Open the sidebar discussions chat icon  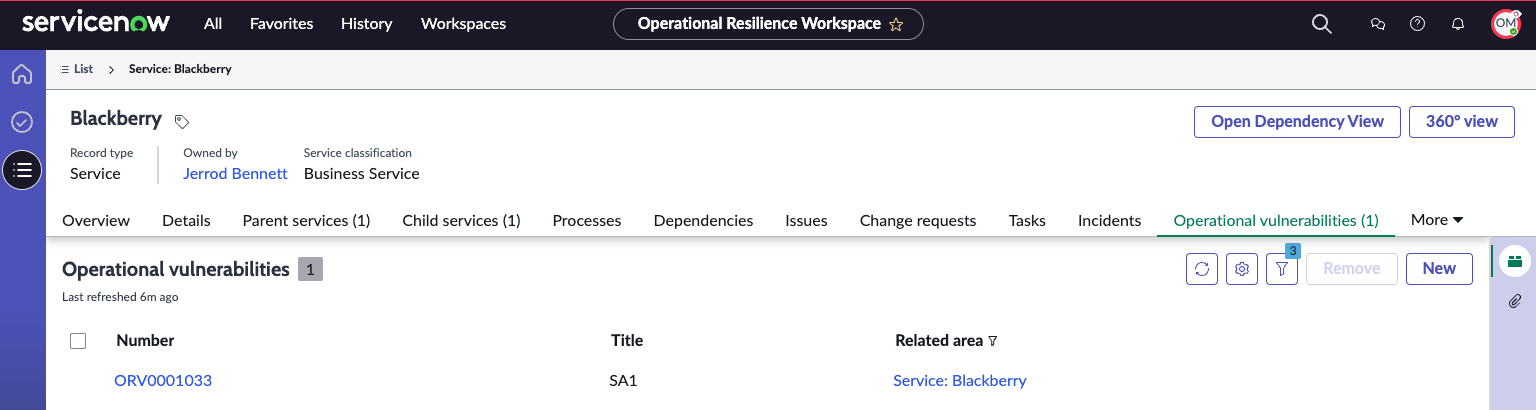pyautogui.click(x=1378, y=24)
